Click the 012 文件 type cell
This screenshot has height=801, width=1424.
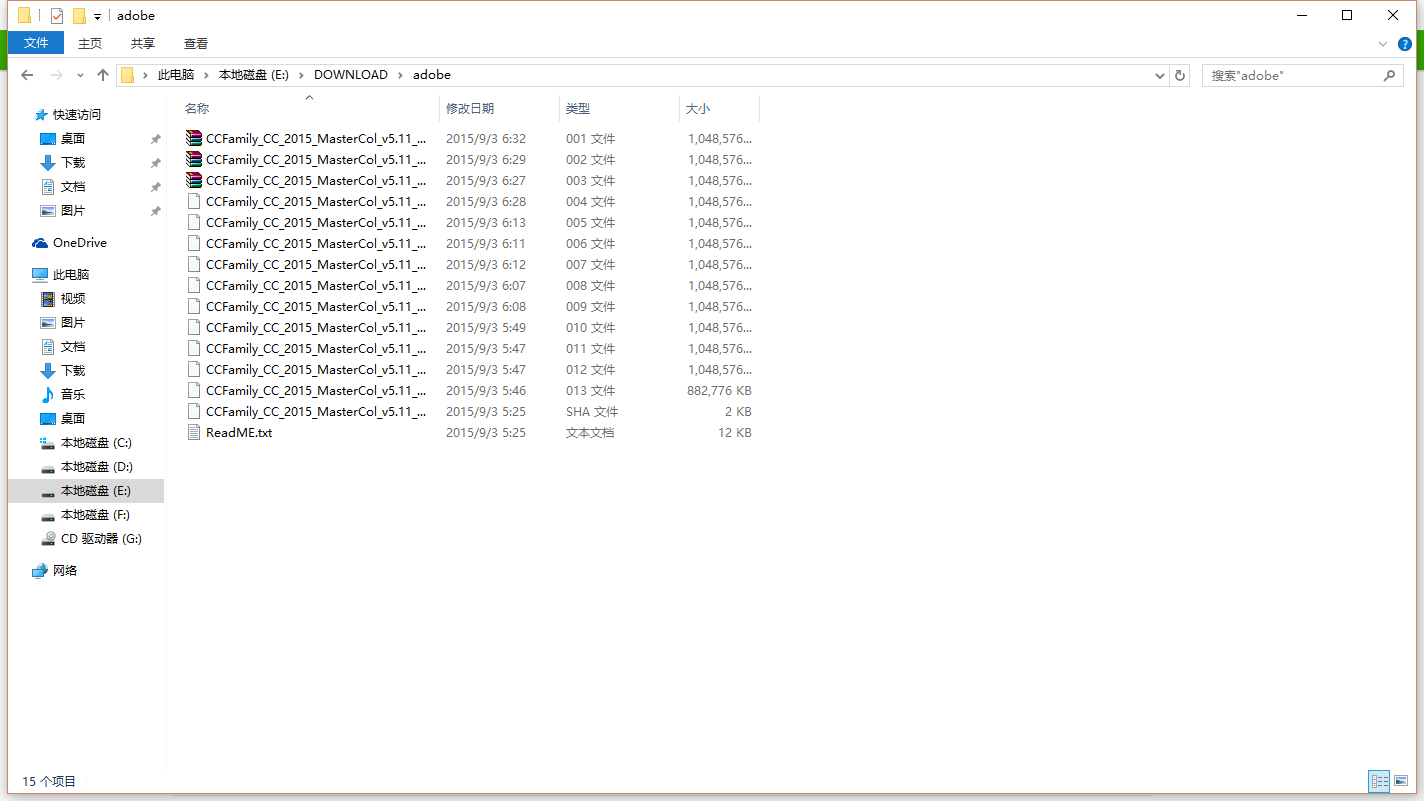pos(590,370)
